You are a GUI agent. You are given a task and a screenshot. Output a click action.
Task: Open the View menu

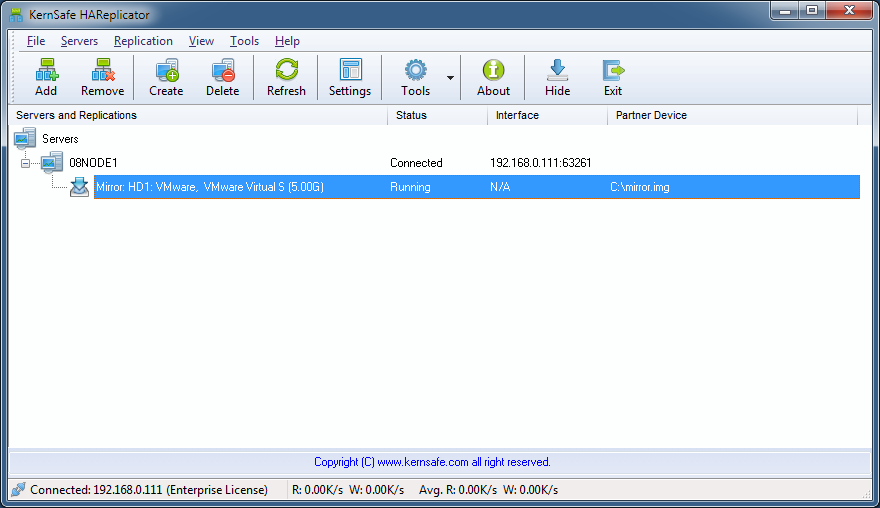(x=201, y=41)
